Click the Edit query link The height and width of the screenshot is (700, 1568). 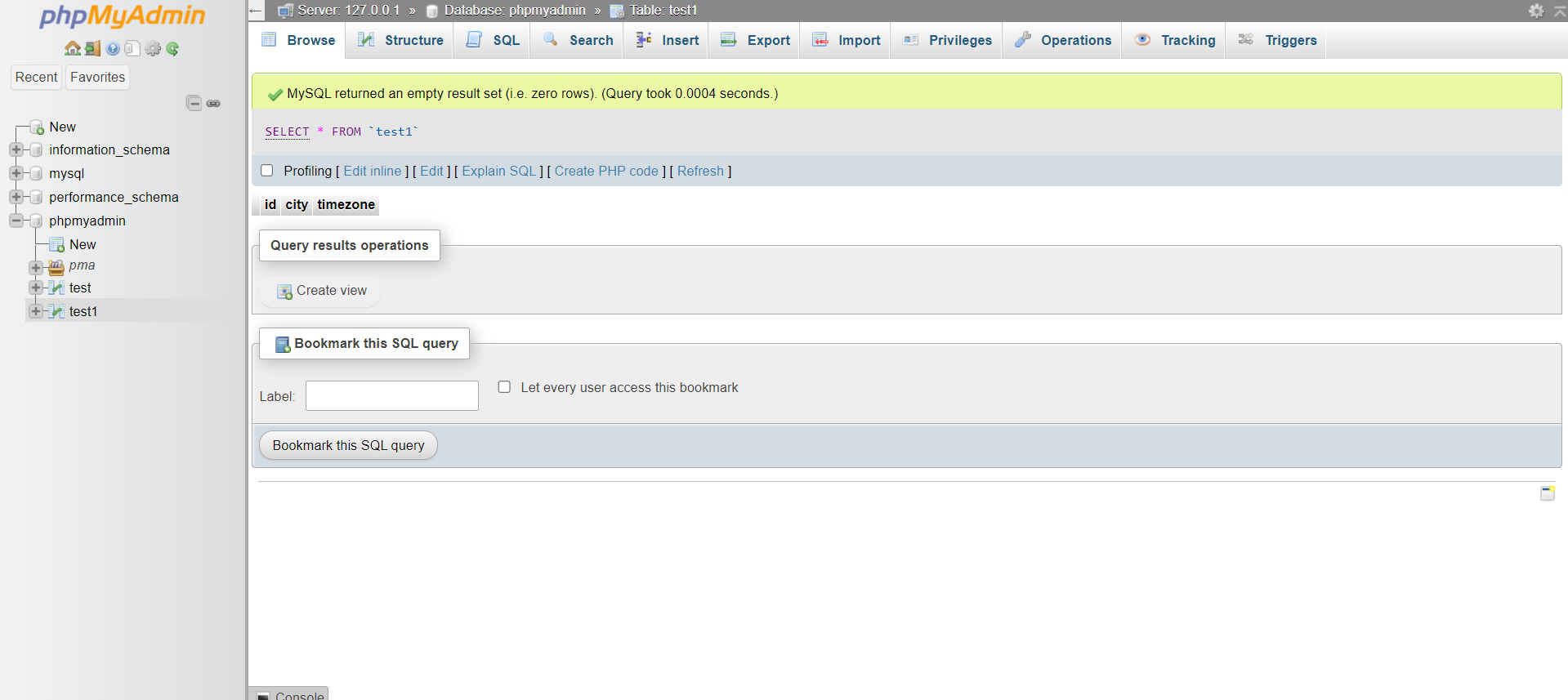coord(431,171)
